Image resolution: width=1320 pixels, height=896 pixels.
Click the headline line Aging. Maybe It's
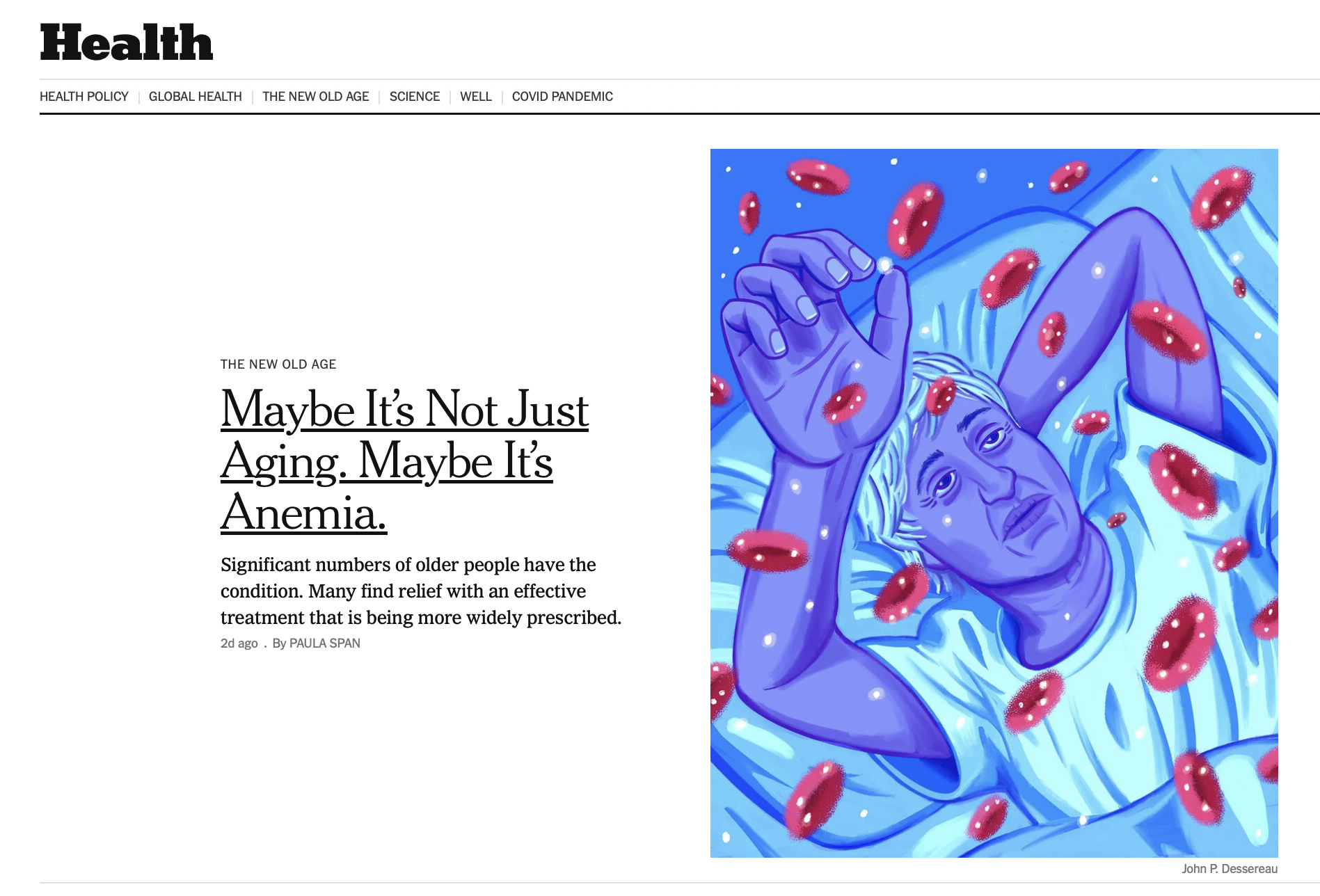pyautogui.click(x=387, y=461)
